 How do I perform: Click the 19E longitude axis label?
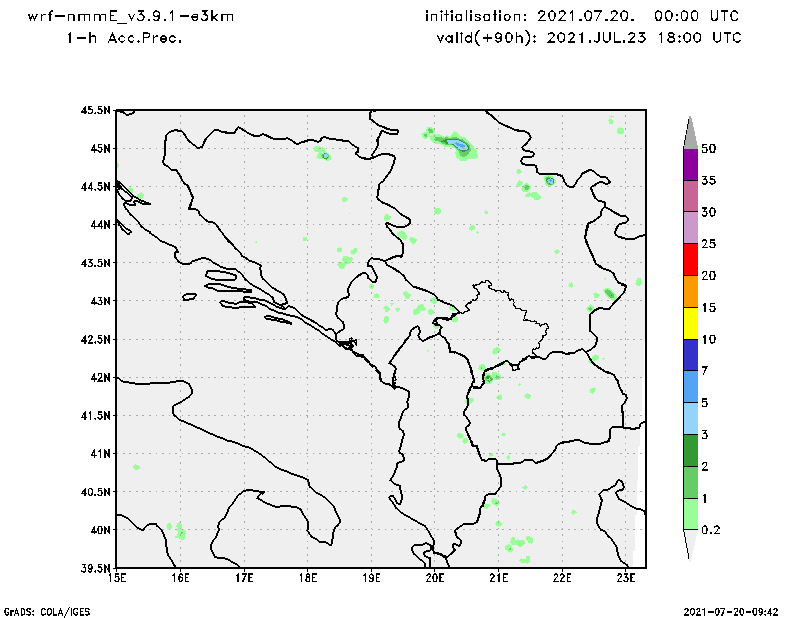pos(371,578)
